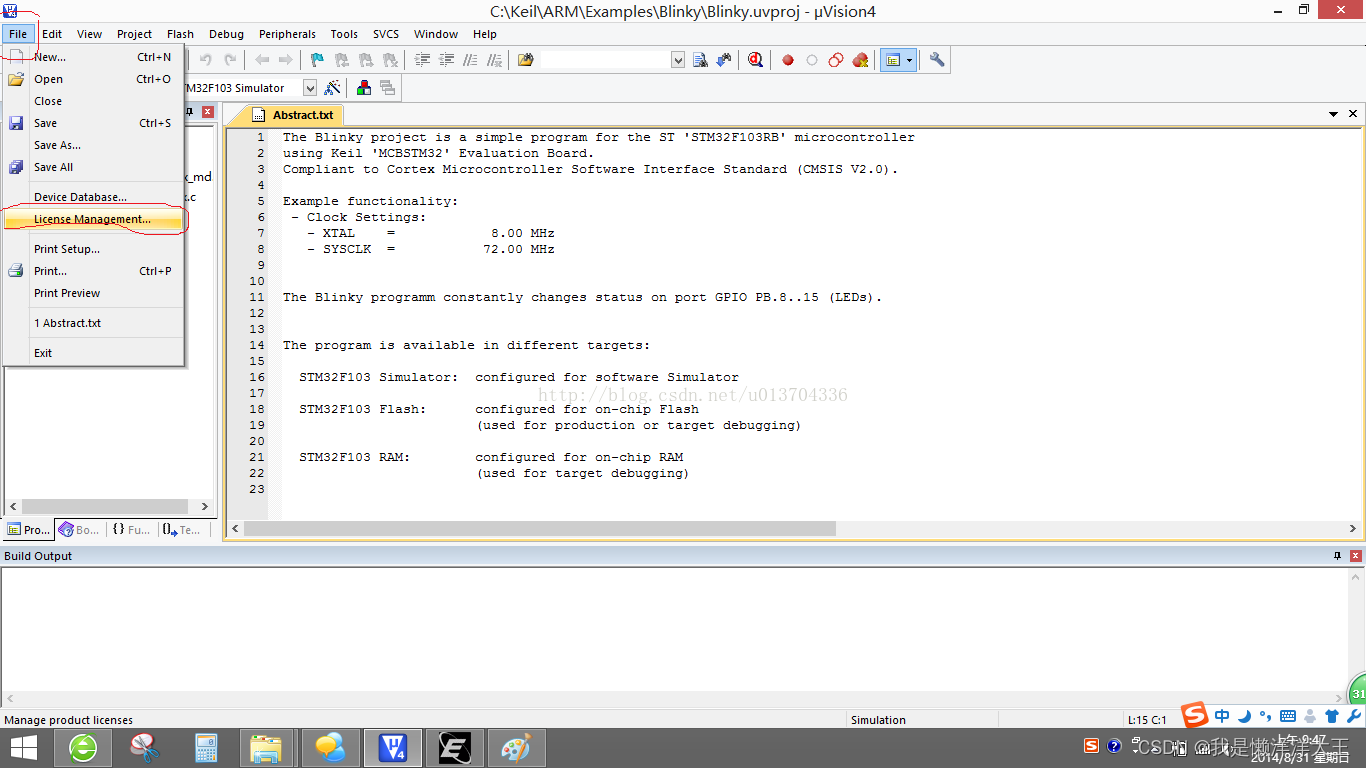Open the SVCS menu

tap(386, 34)
